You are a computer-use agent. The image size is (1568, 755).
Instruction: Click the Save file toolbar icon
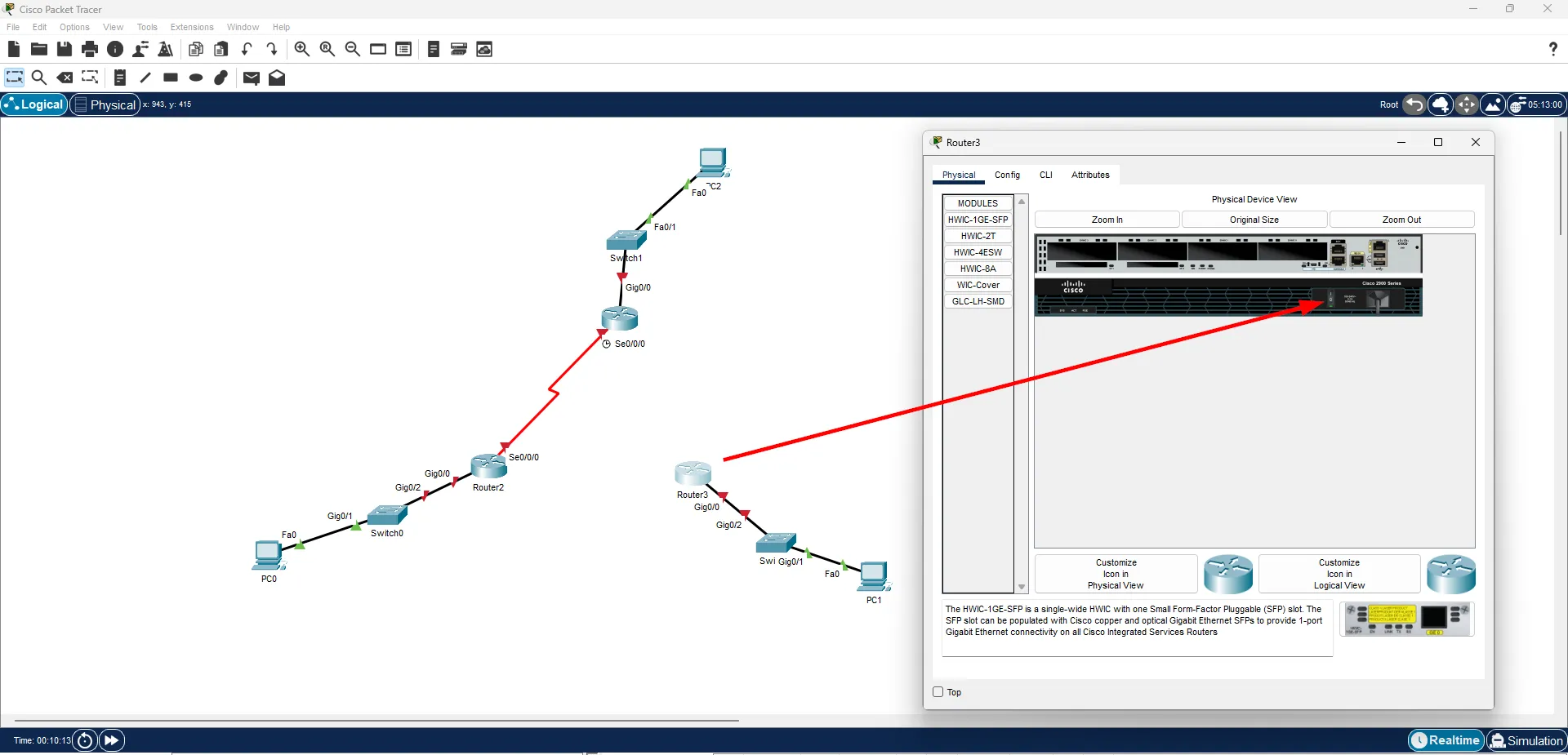click(x=65, y=49)
